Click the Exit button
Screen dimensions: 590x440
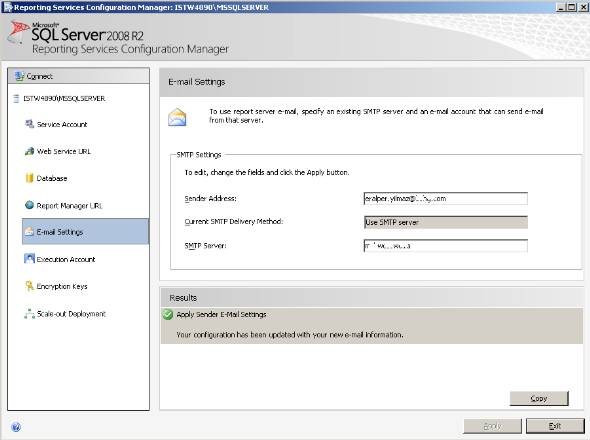[x=555, y=426]
